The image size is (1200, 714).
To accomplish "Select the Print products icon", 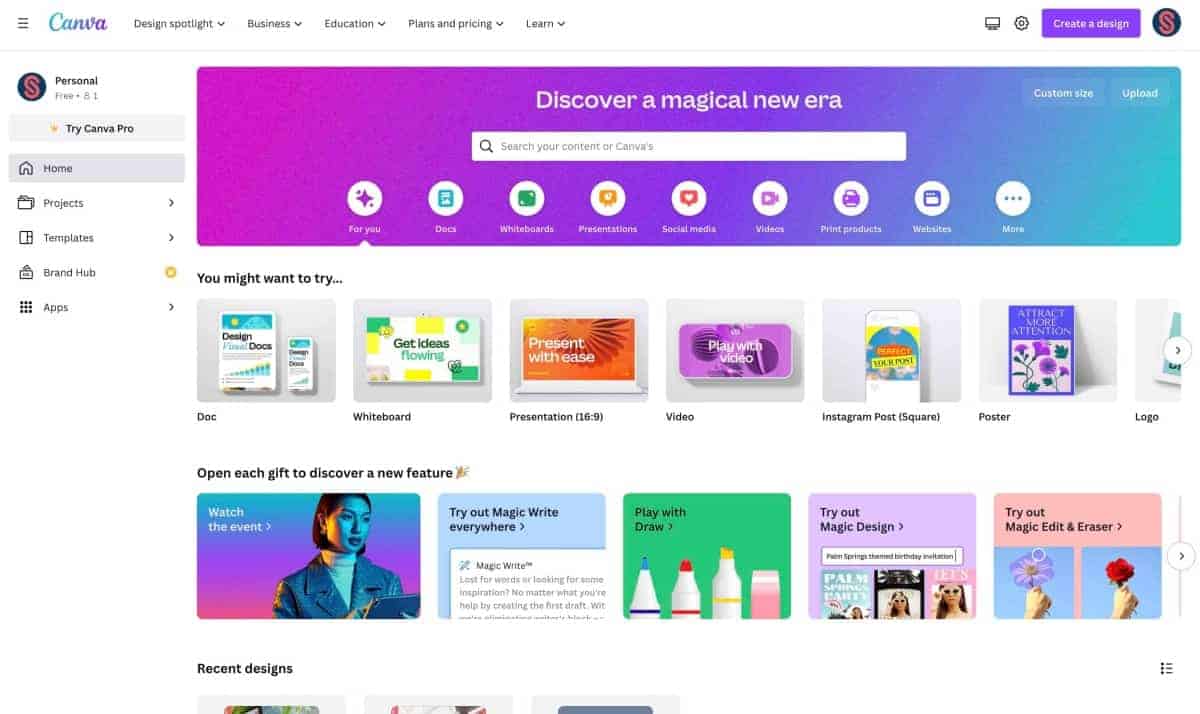I will coord(851,198).
